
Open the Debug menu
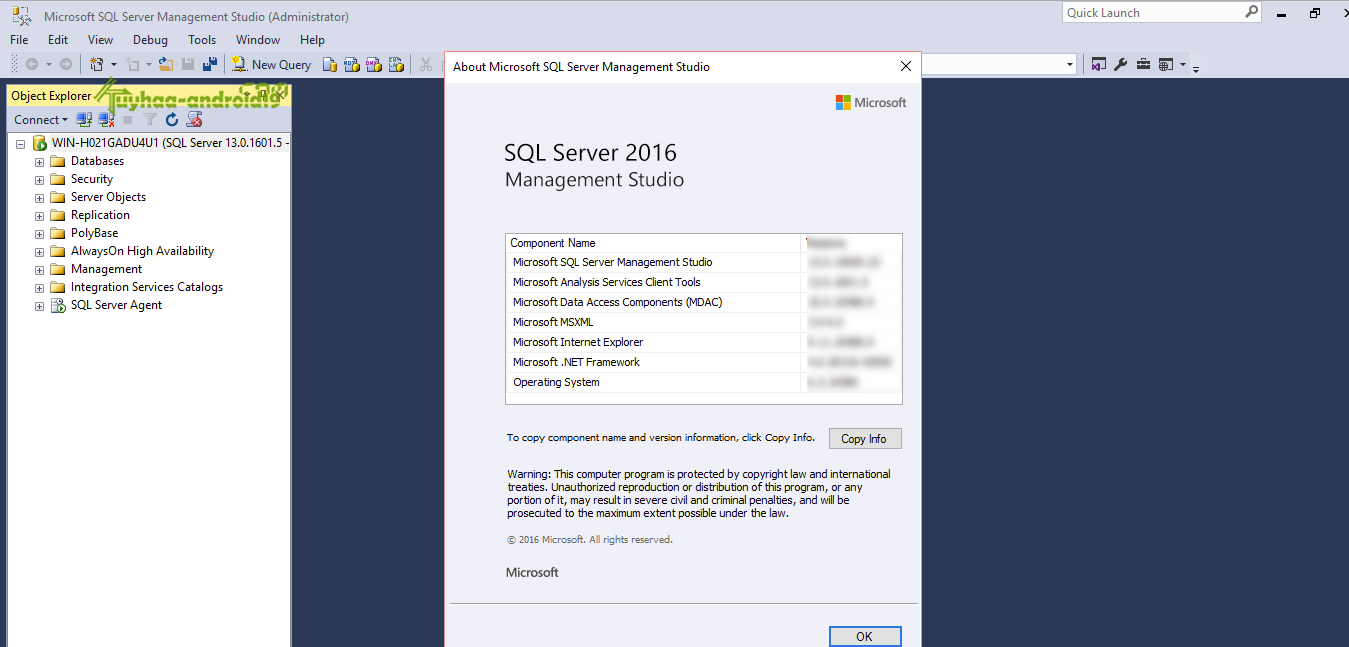[150, 40]
